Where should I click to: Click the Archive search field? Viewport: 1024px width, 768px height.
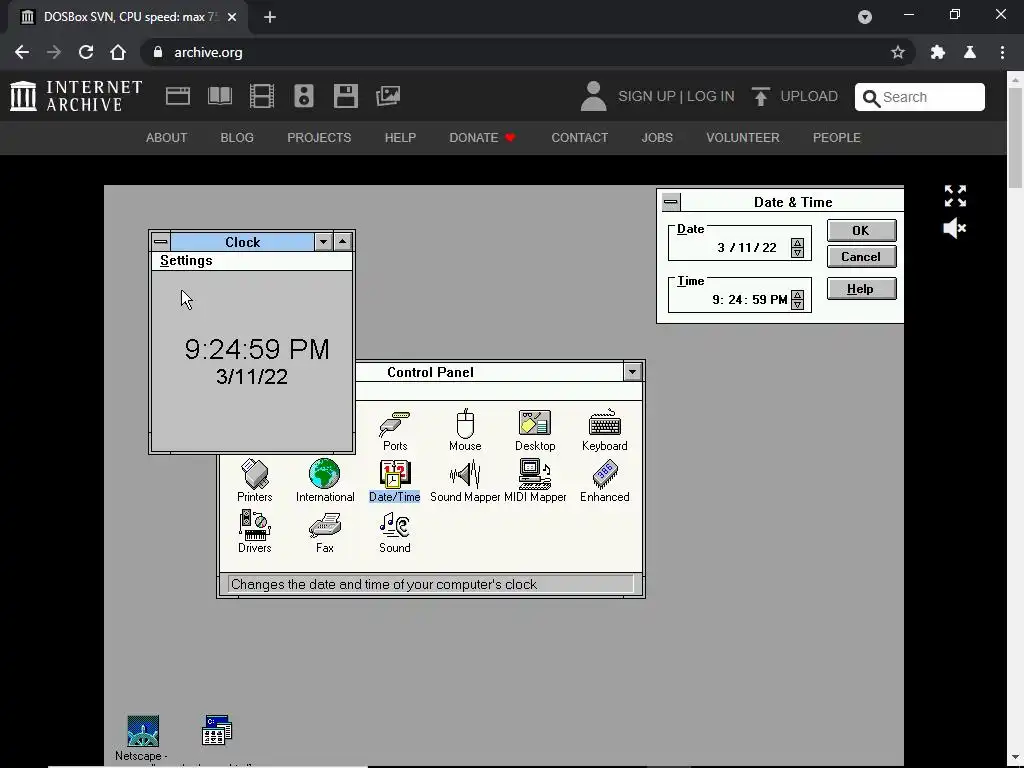(x=920, y=97)
